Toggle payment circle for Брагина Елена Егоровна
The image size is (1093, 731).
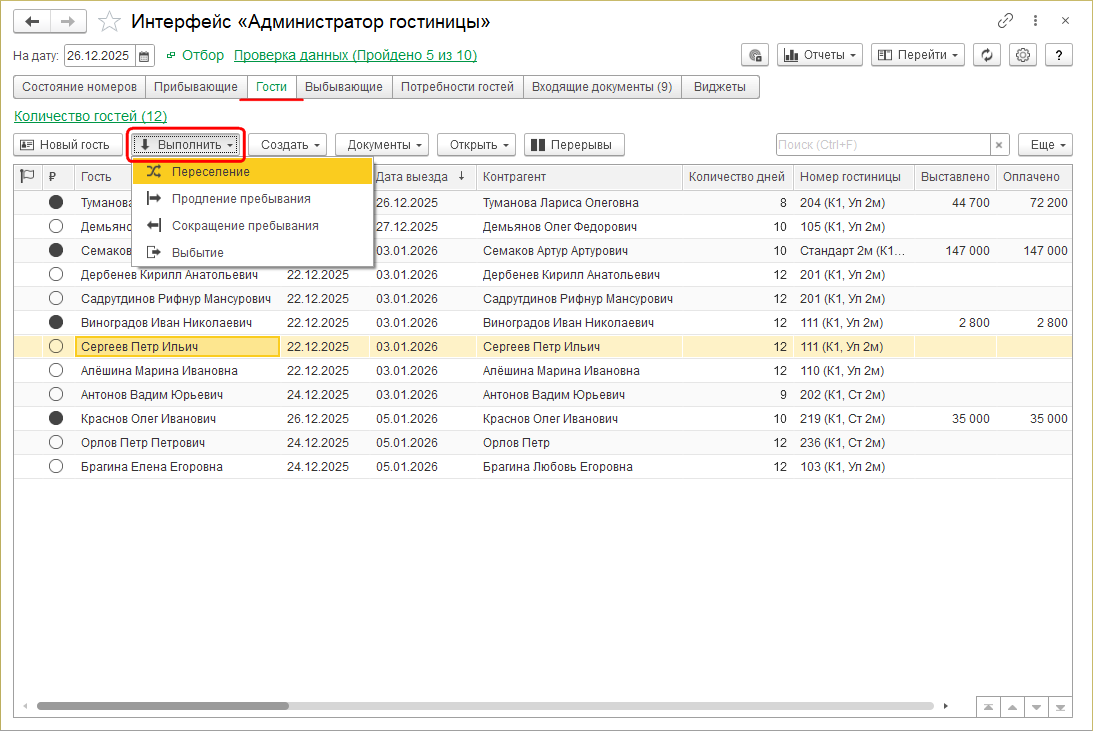pos(56,466)
